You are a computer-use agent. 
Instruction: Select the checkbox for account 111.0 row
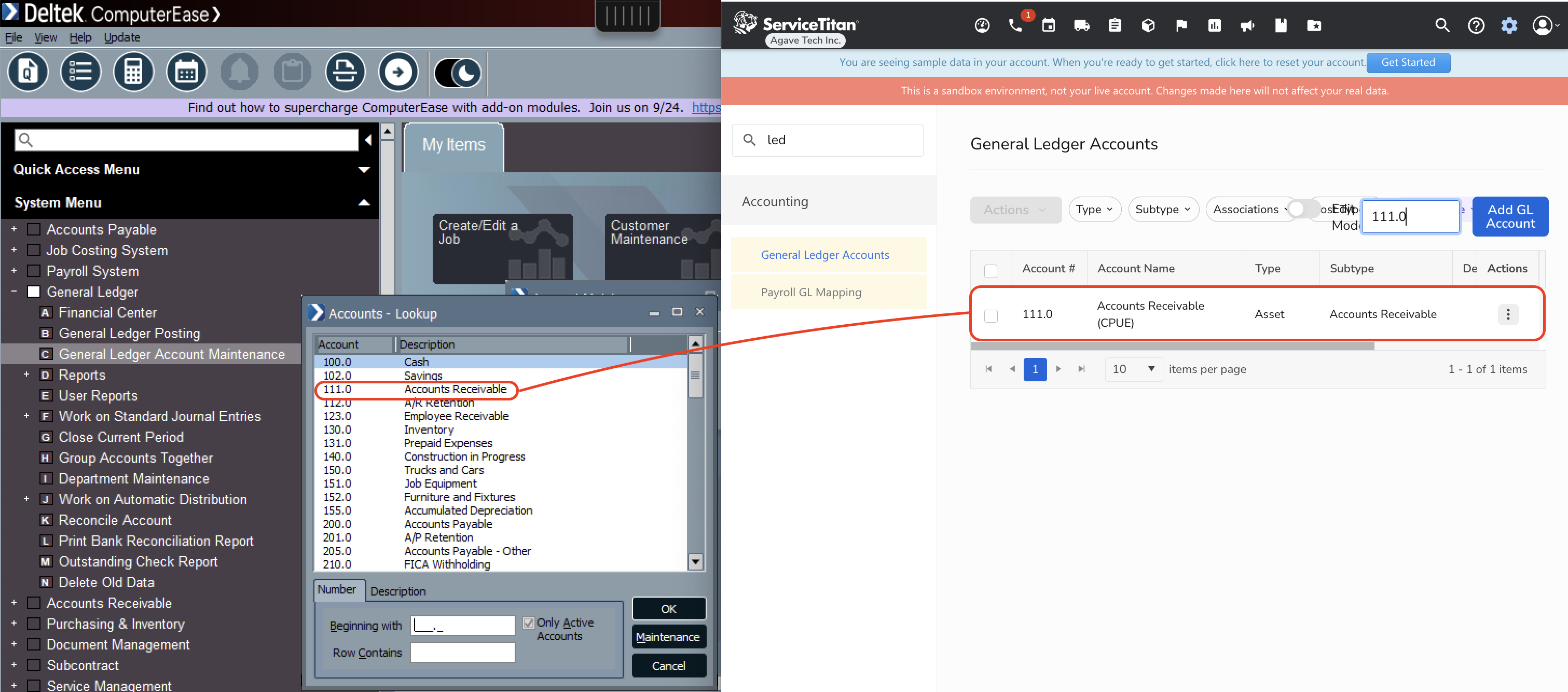(x=991, y=316)
